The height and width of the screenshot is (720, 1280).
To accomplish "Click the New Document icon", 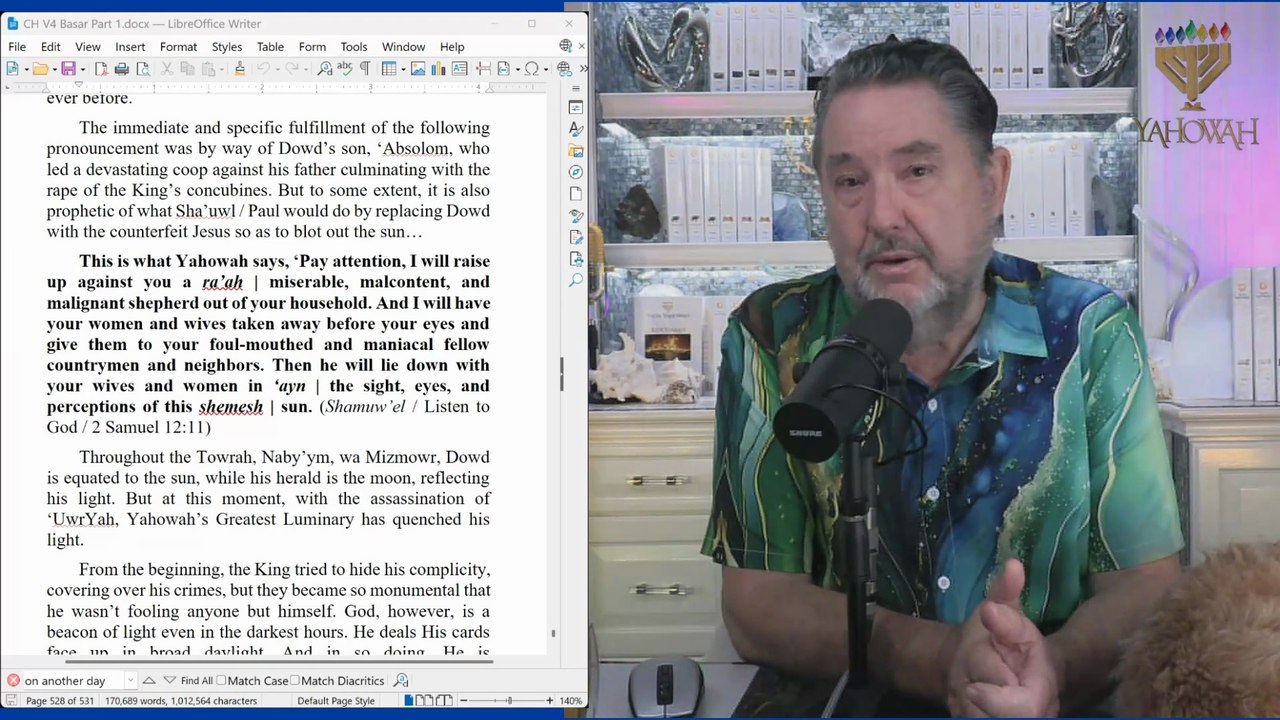I will point(12,69).
